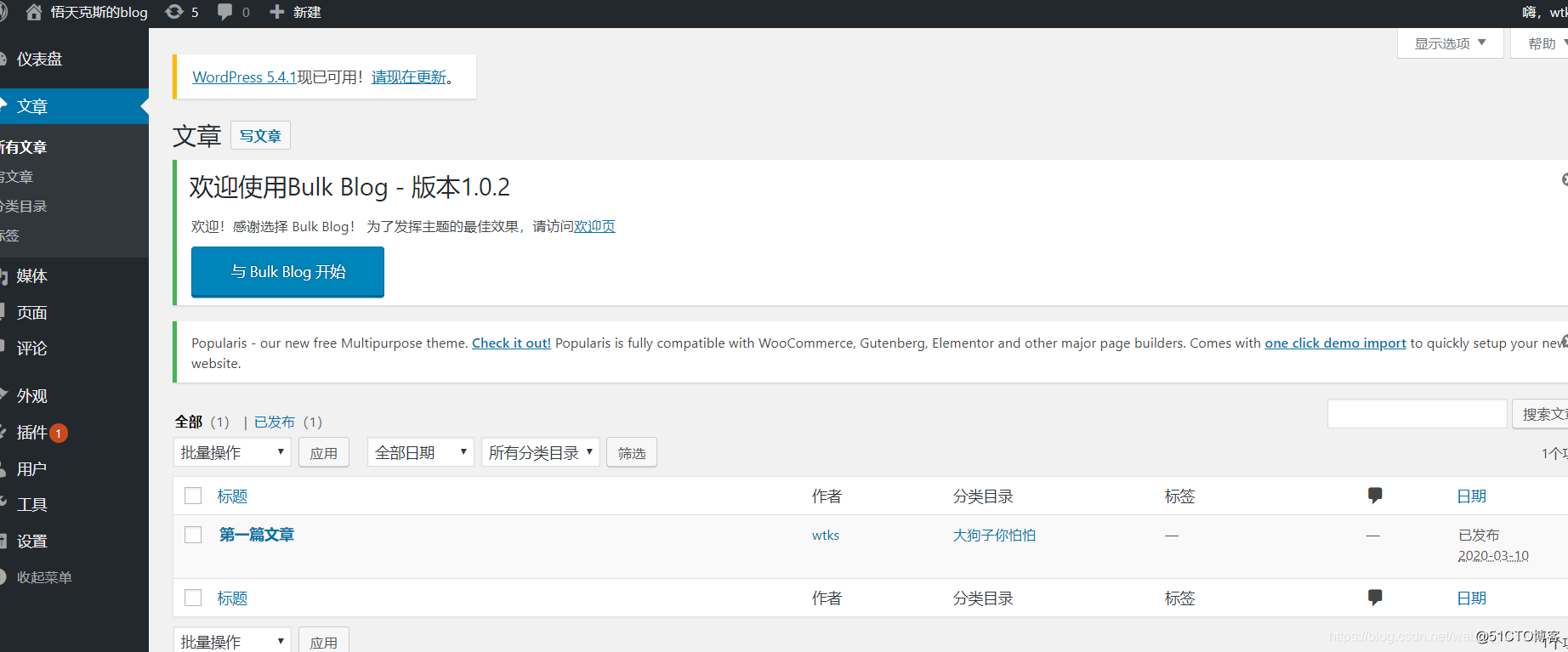Open the updates icon showing 5
1568x652 pixels.
pos(182,12)
